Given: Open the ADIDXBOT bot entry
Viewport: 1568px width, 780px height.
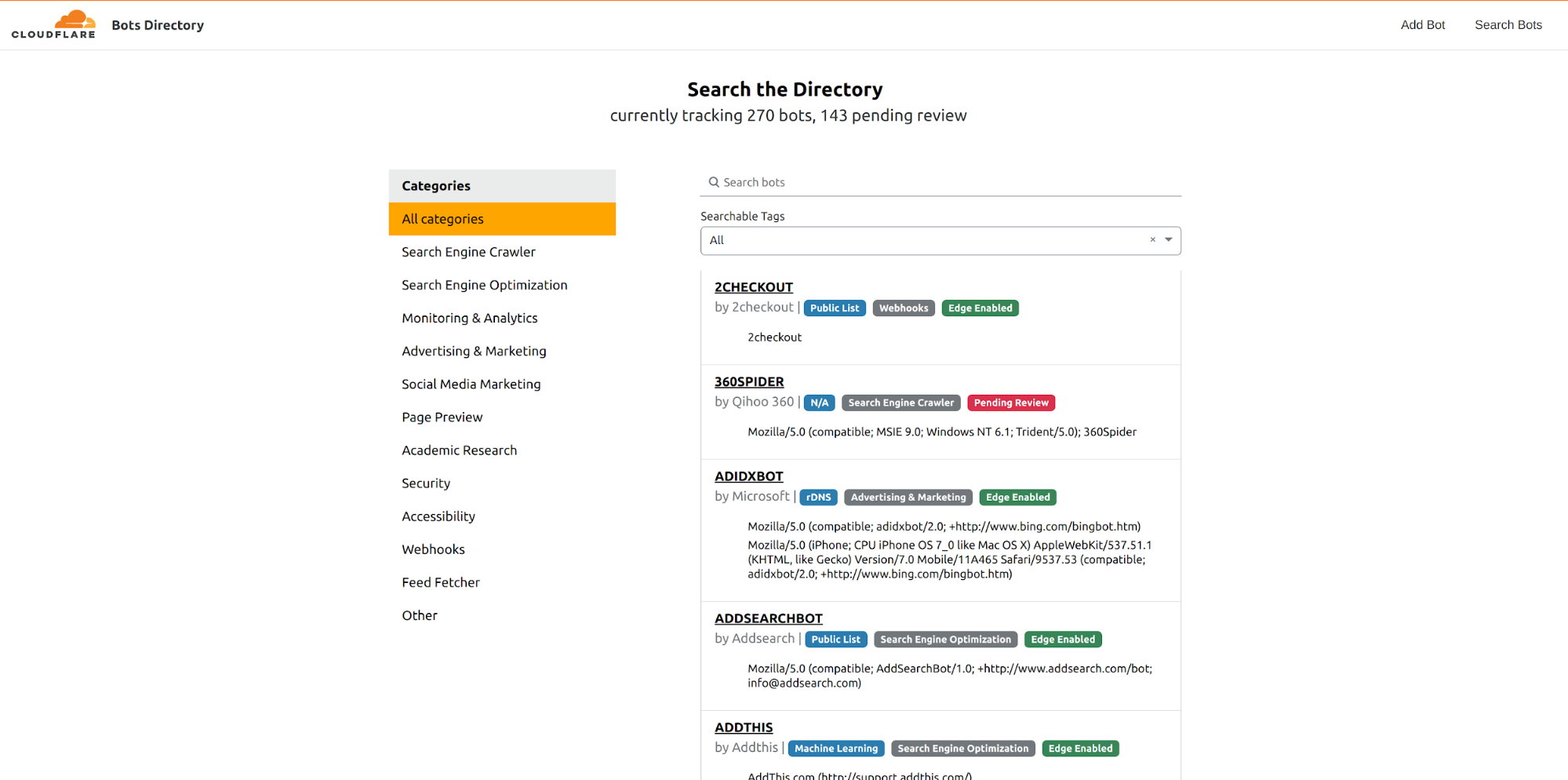Looking at the screenshot, I should pyautogui.click(x=748, y=476).
